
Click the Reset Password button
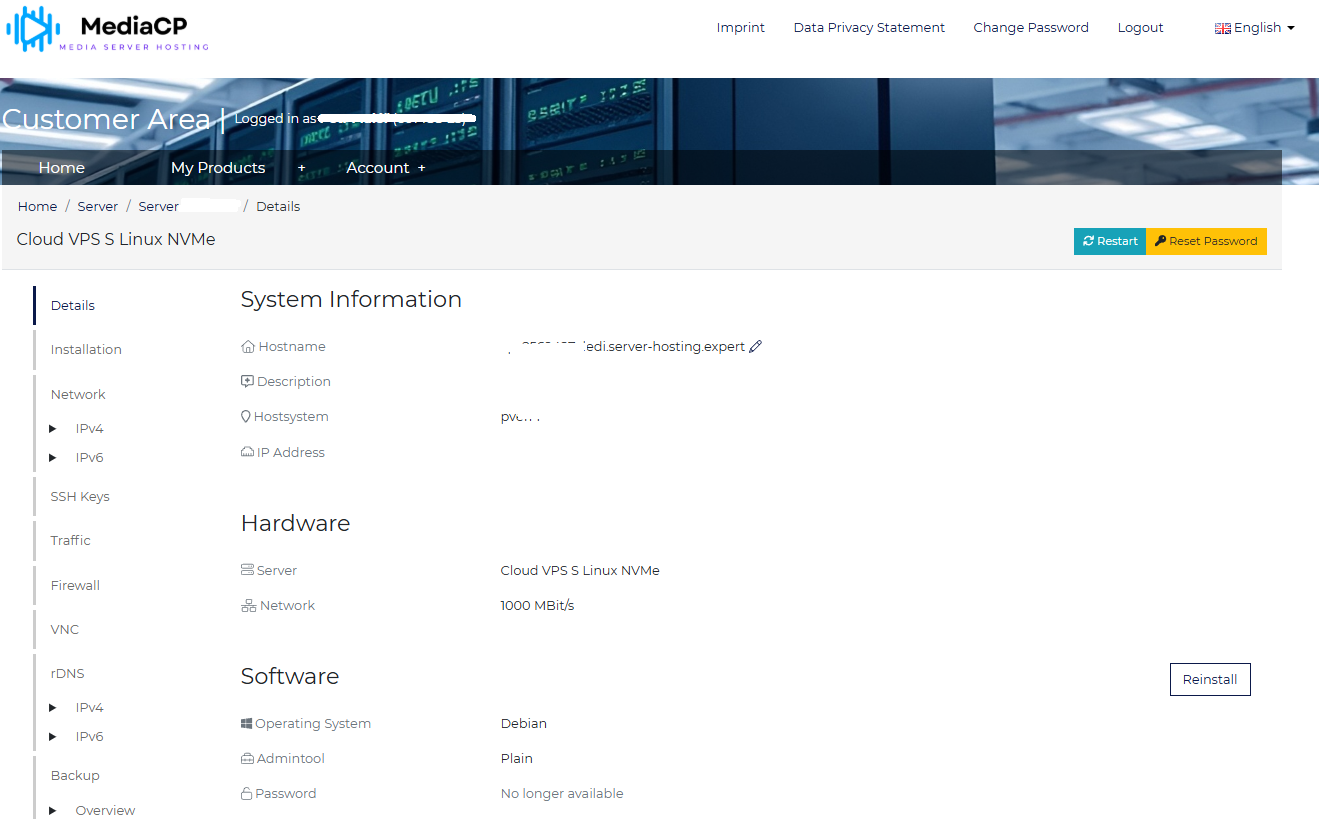(1206, 241)
